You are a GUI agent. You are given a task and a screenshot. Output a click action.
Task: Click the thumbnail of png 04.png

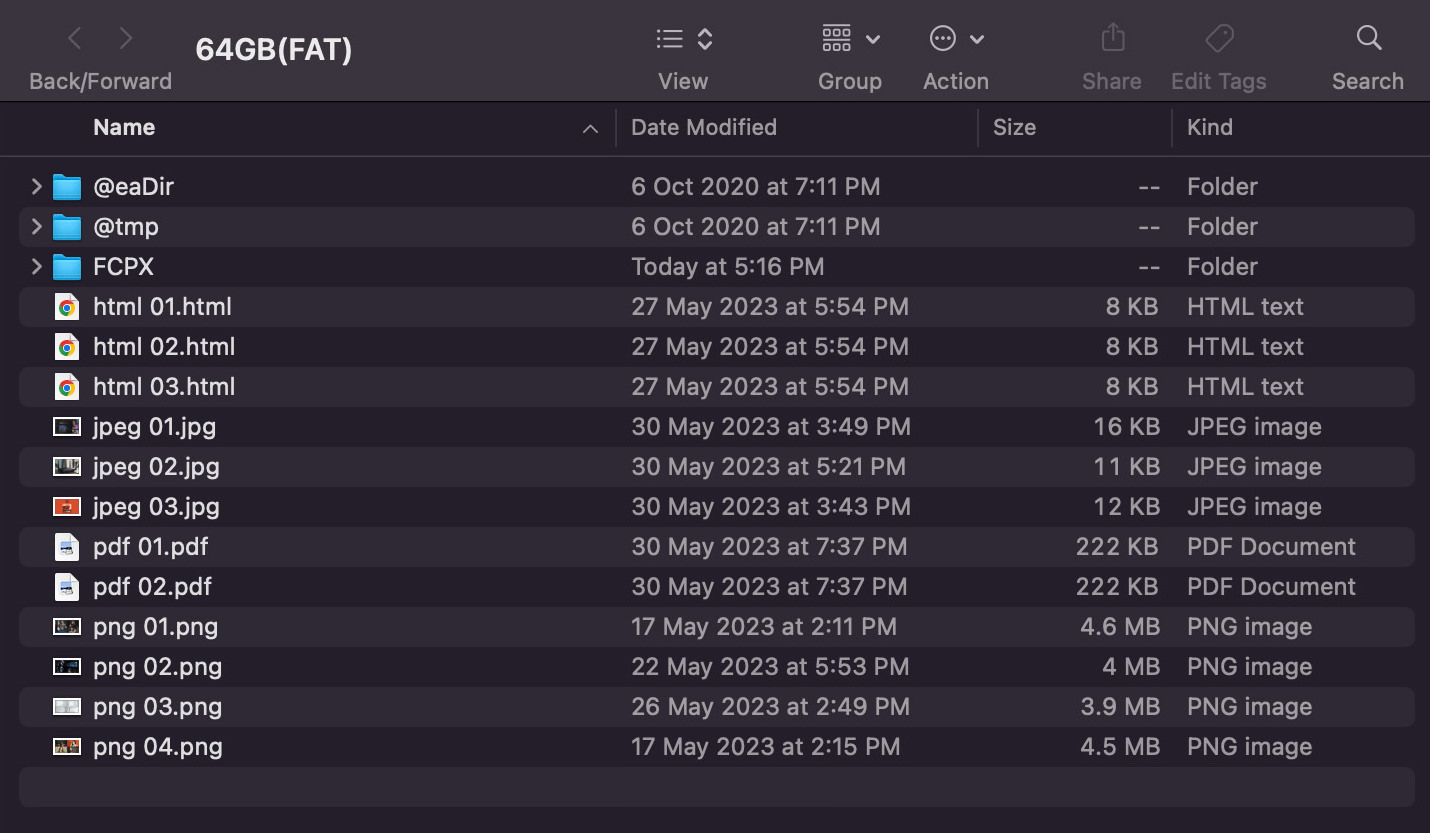(x=67, y=747)
